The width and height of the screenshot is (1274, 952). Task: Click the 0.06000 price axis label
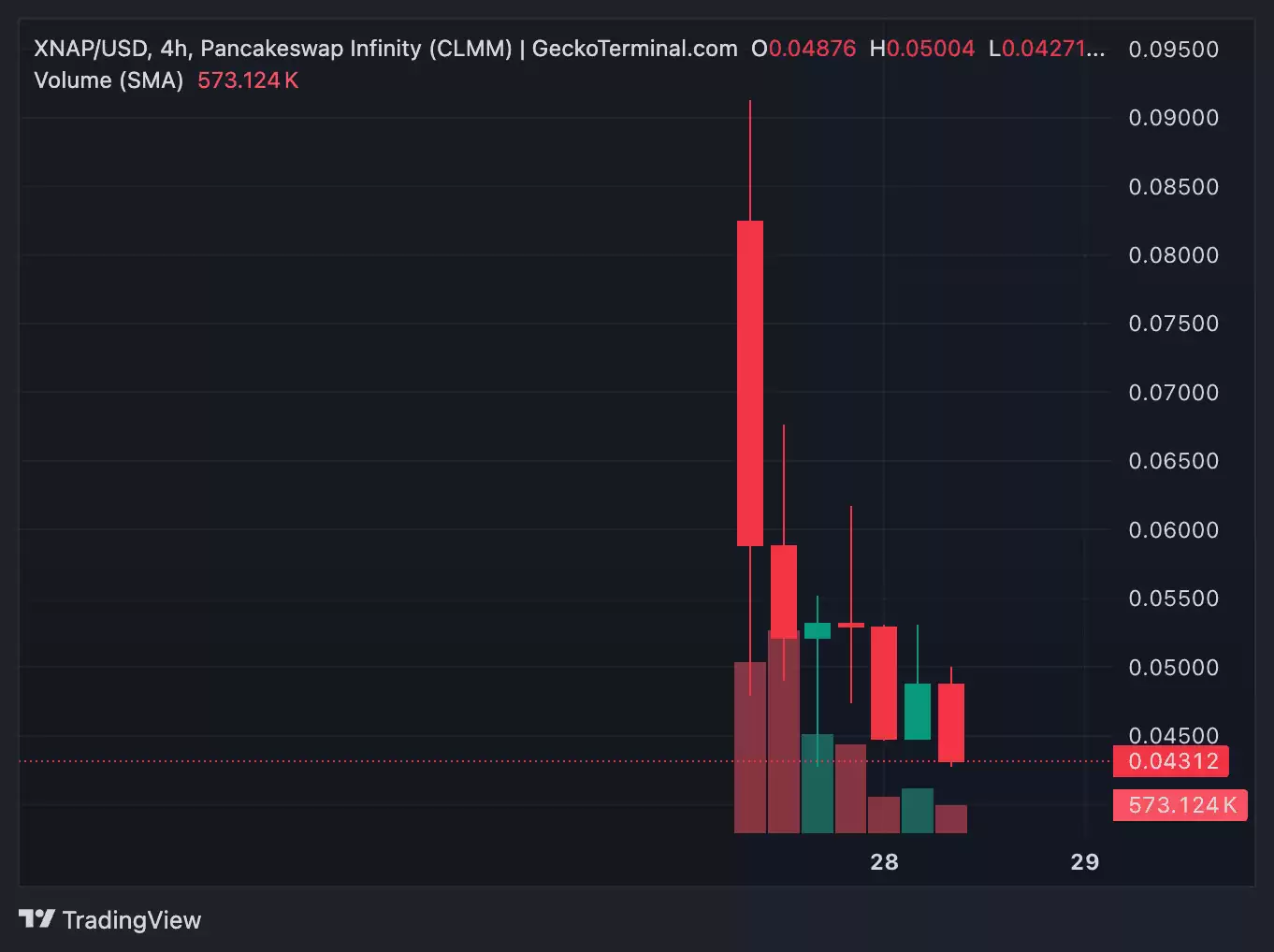[x=1173, y=530]
